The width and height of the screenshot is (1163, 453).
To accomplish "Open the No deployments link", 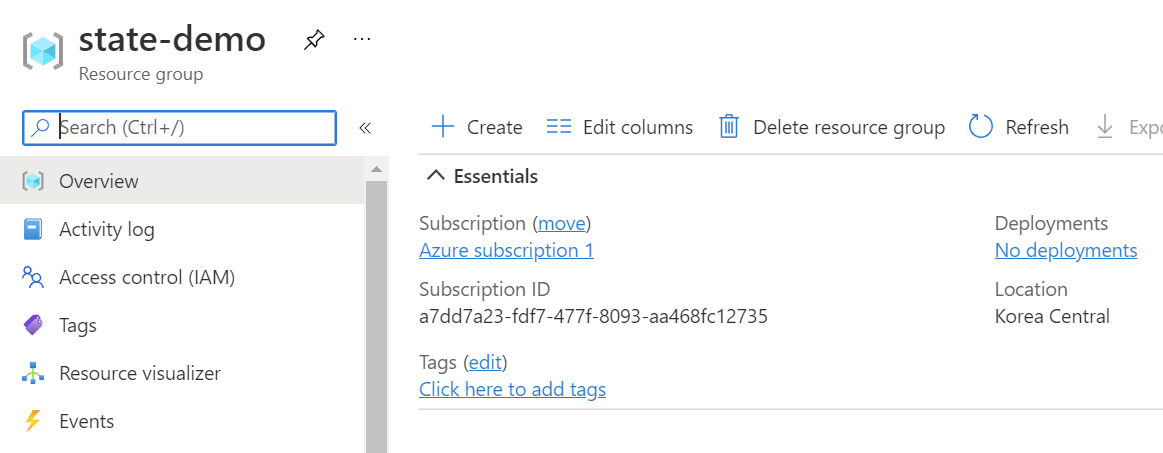I will point(1066,251).
